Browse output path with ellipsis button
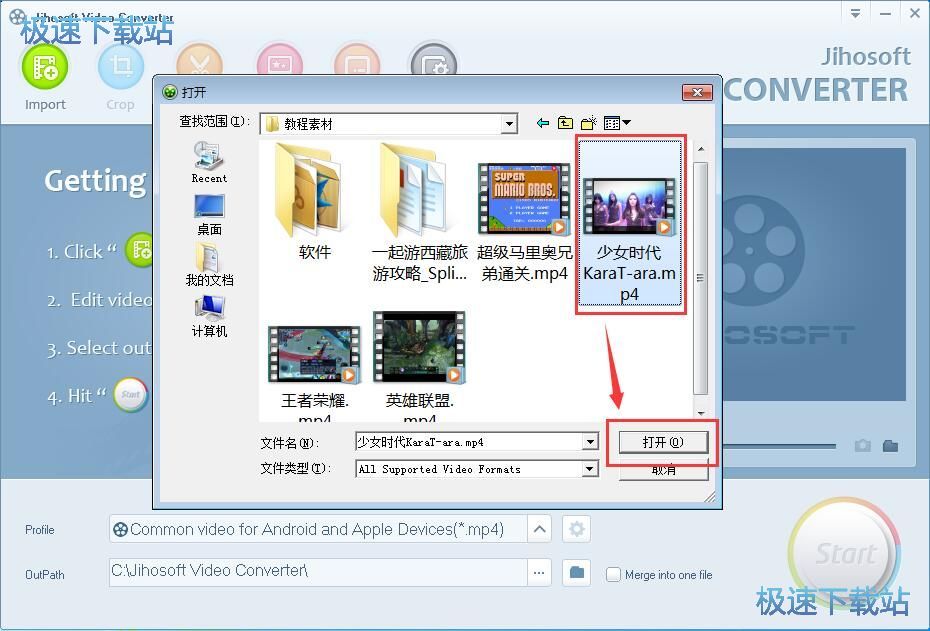930x631 pixels. tap(539, 572)
